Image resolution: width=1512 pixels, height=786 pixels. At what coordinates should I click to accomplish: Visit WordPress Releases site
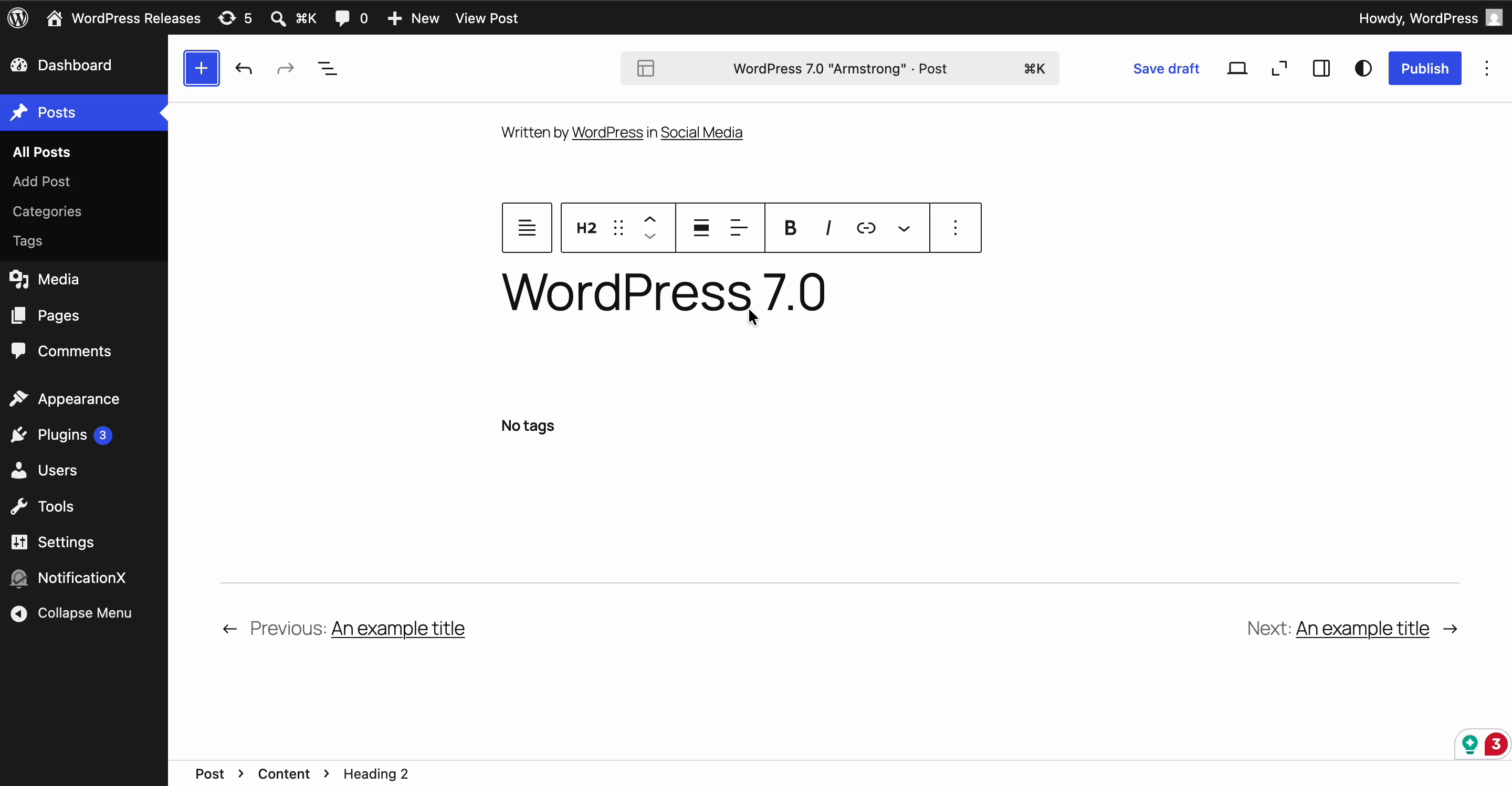124,18
